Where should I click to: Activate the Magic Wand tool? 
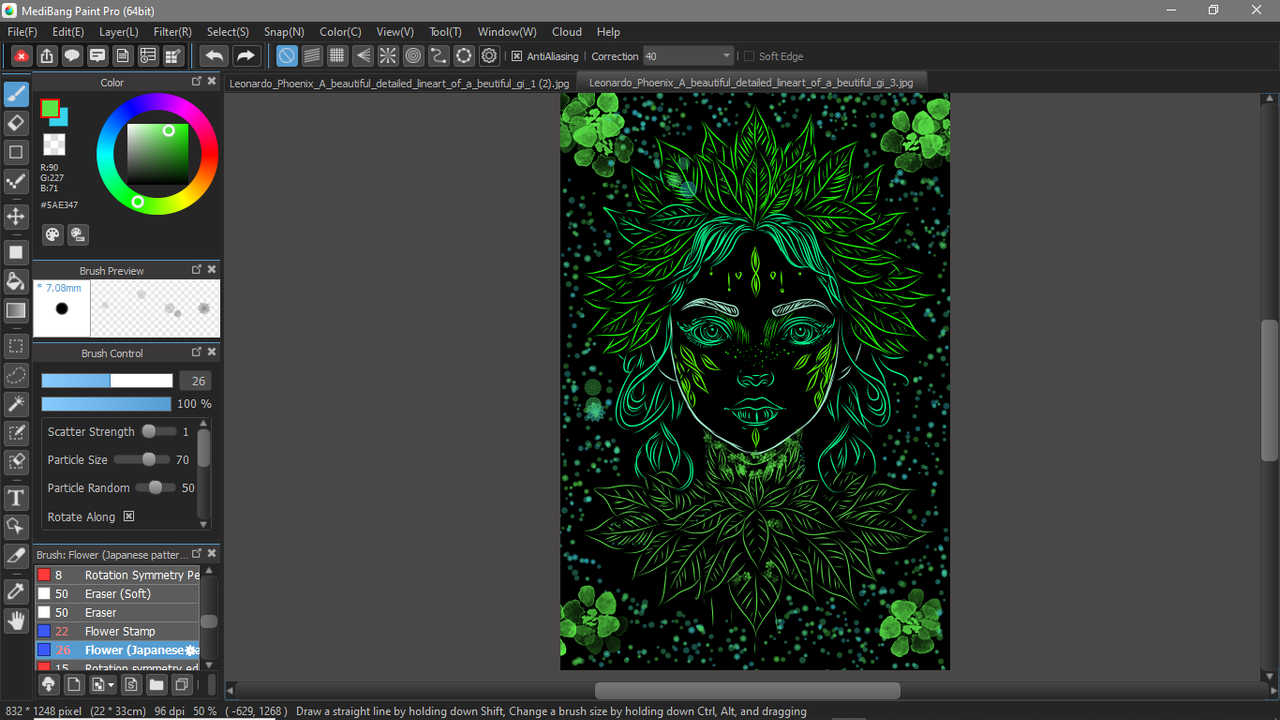click(x=16, y=404)
